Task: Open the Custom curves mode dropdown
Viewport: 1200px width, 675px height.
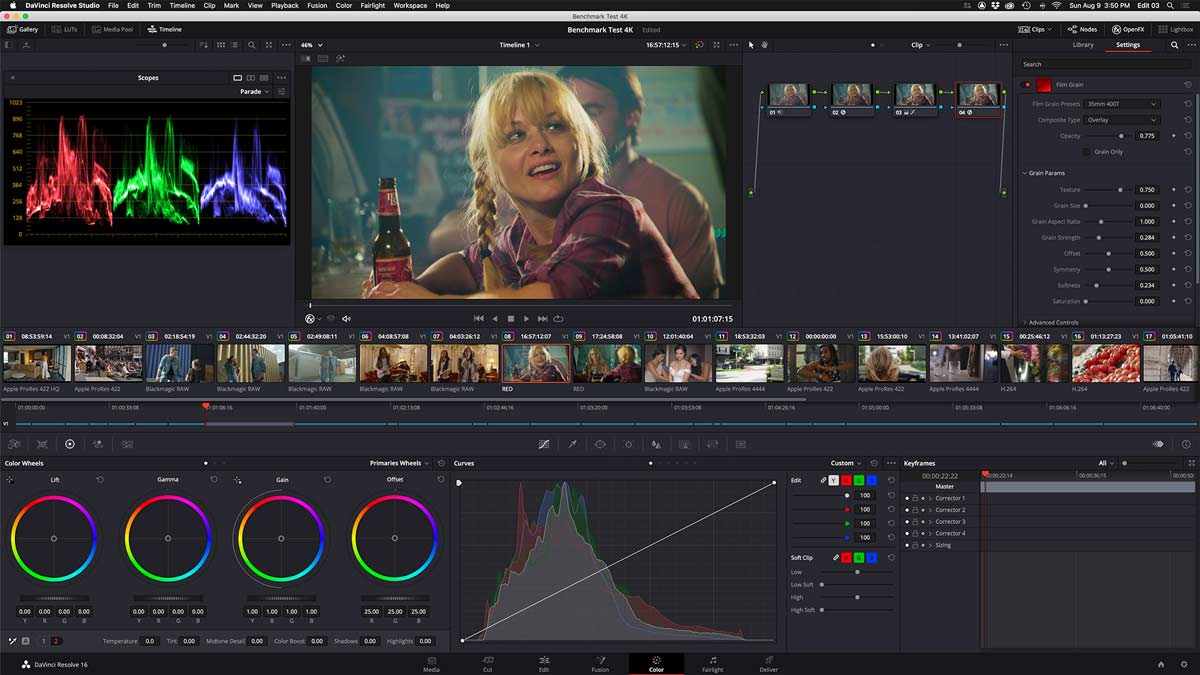Action: 846,463
